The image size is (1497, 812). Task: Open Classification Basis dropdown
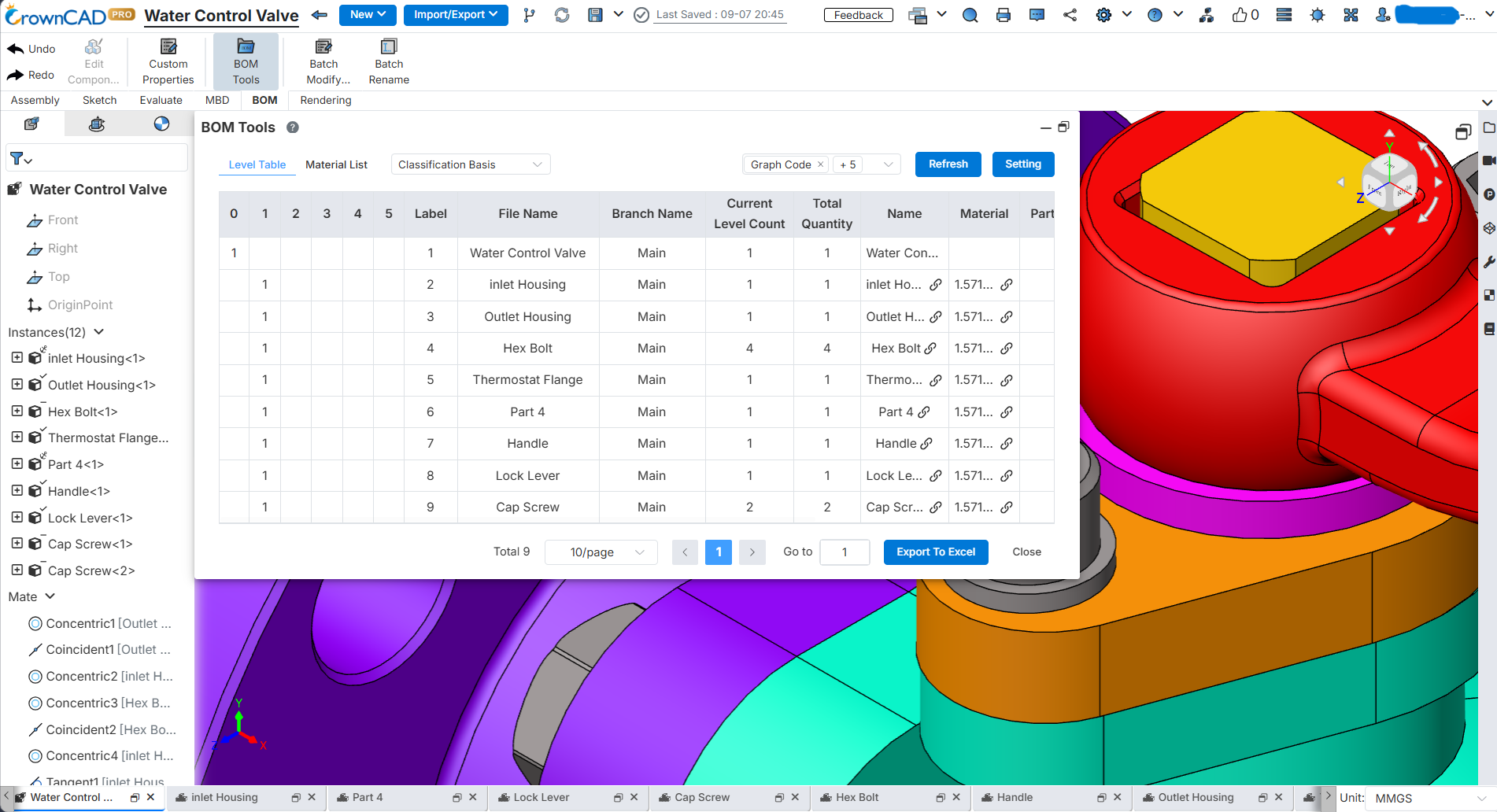click(x=471, y=164)
